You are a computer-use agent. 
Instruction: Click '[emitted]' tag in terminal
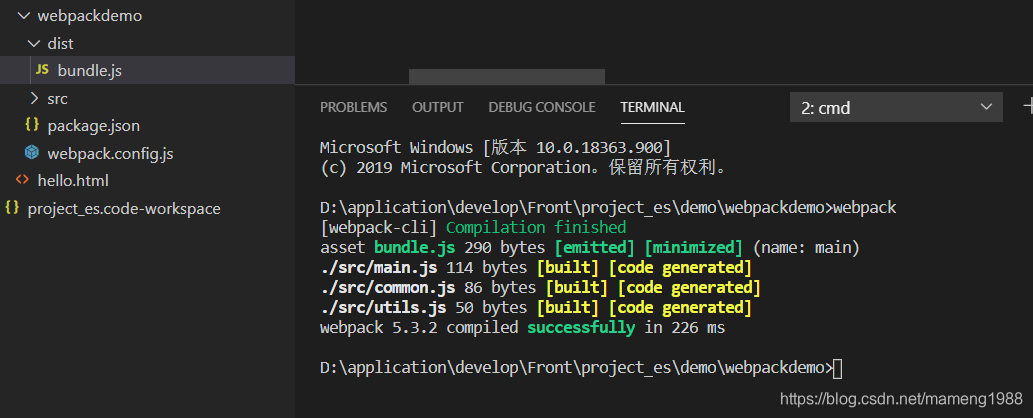[595, 248]
